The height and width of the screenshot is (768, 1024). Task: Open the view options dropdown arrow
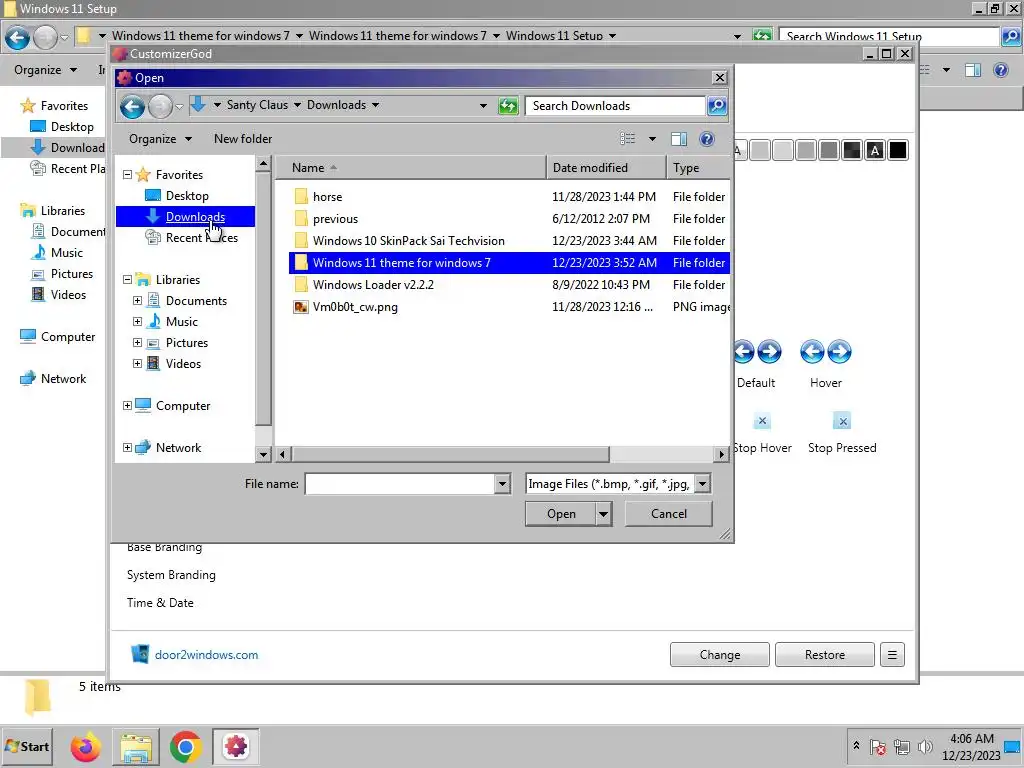[652, 138]
